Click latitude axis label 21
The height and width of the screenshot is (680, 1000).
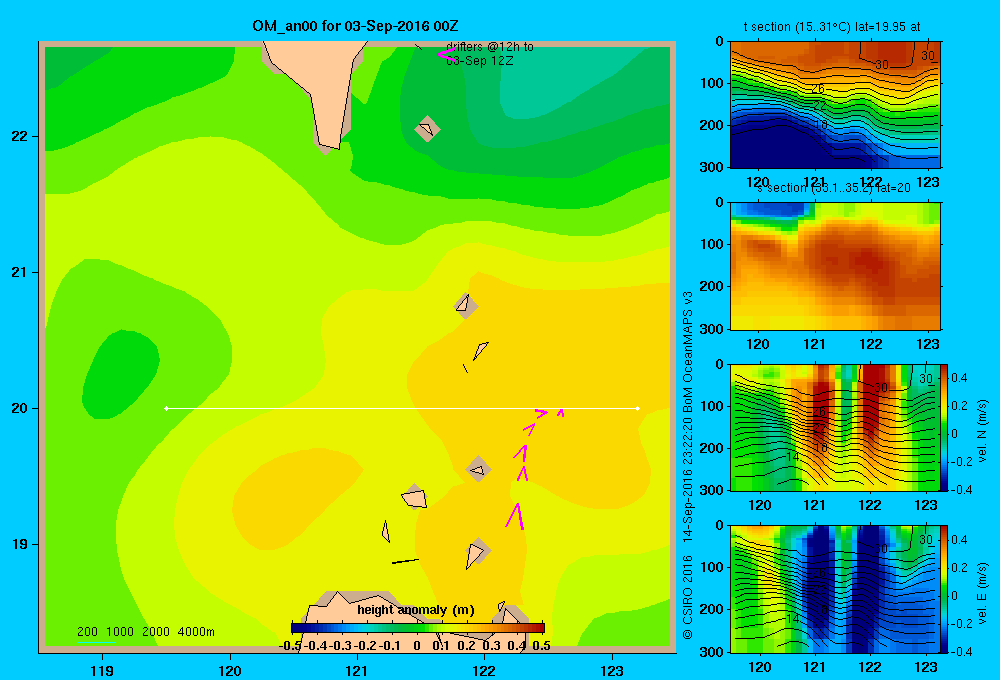coord(19,272)
